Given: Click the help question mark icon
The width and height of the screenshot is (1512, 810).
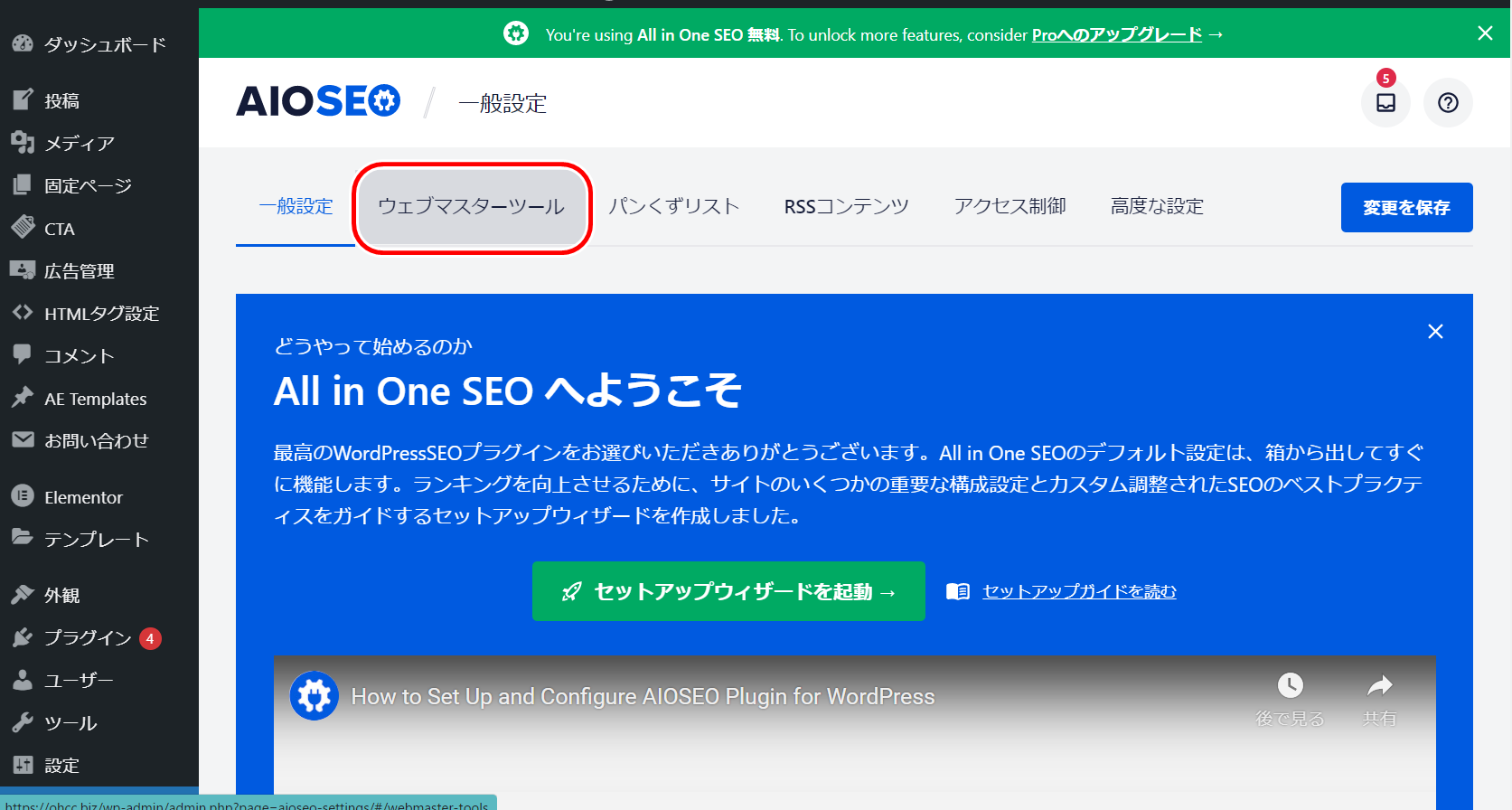Looking at the screenshot, I should coord(1448,103).
